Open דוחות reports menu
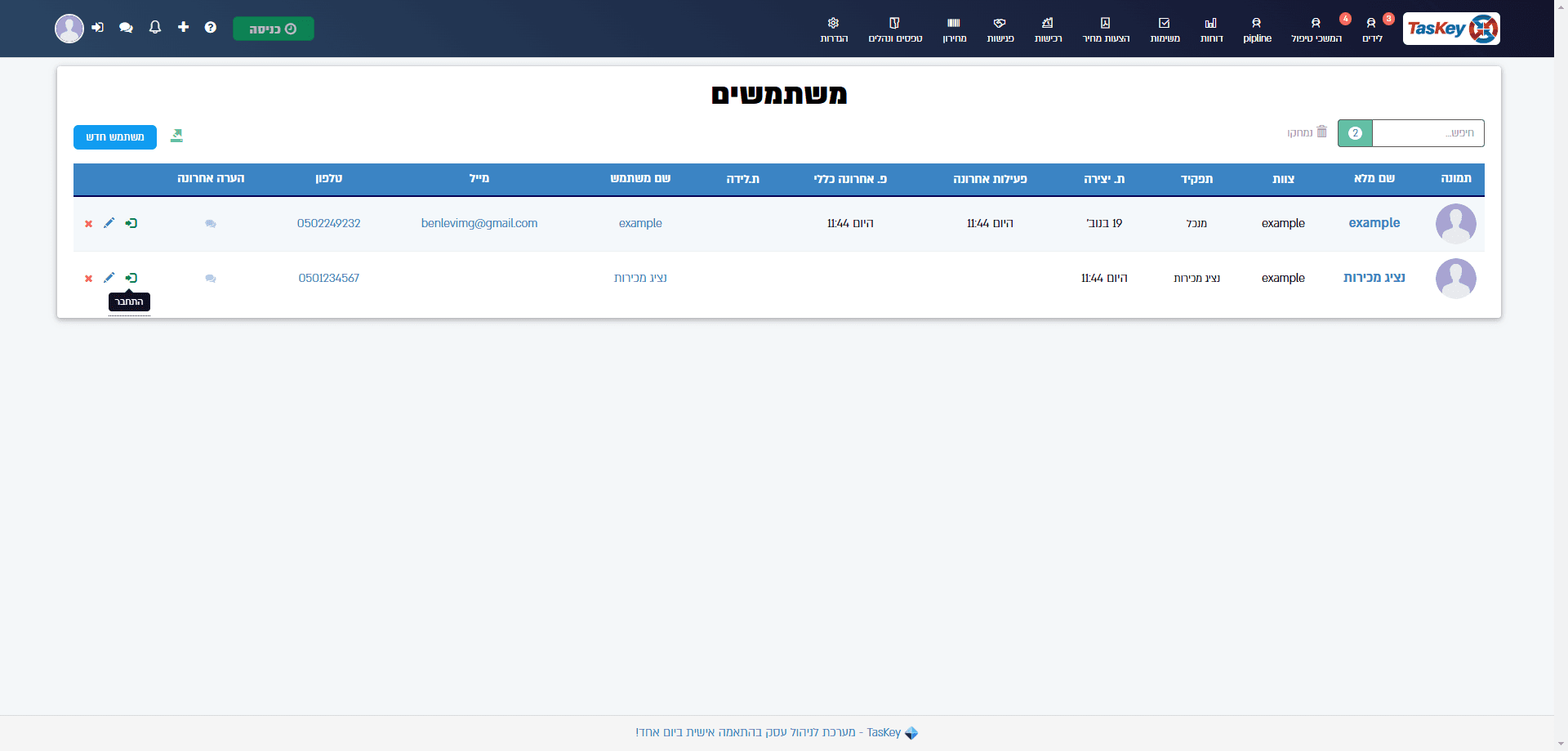 coord(1211,29)
